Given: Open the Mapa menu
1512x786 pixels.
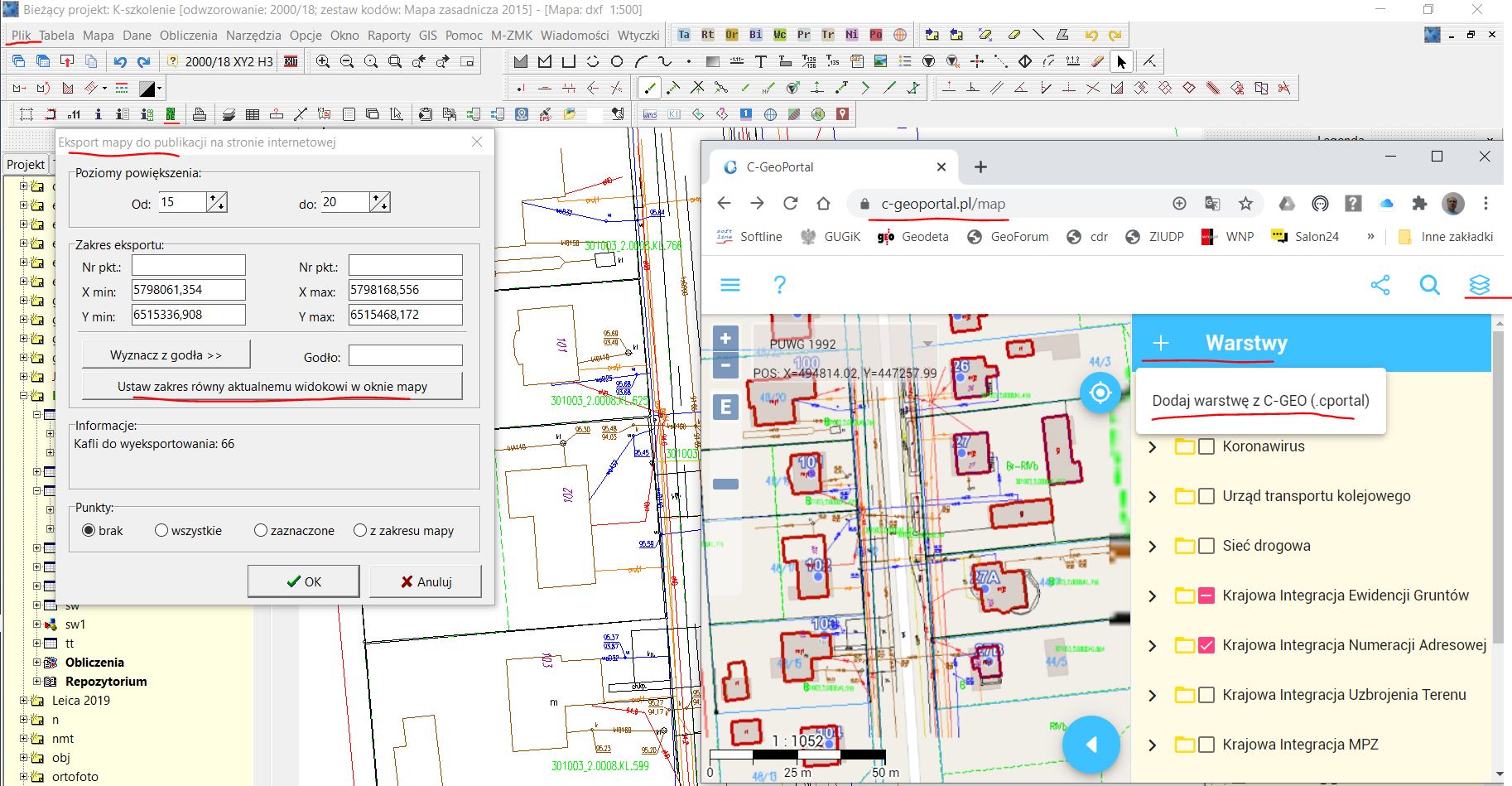Looking at the screenshot, I should pyautogui.click(x=98, y=35).
